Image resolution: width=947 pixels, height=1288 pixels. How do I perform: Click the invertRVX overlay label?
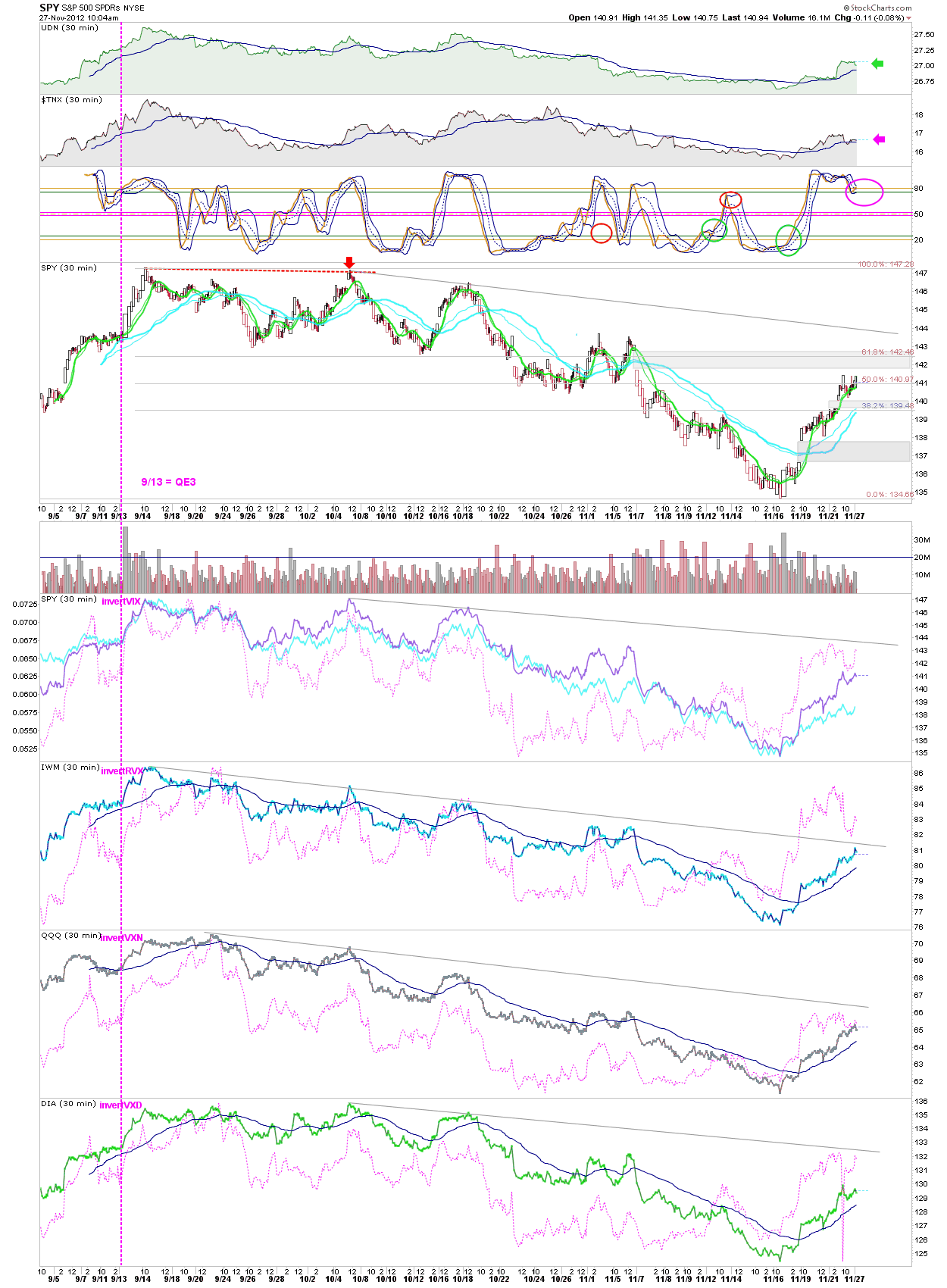(122, 771)
